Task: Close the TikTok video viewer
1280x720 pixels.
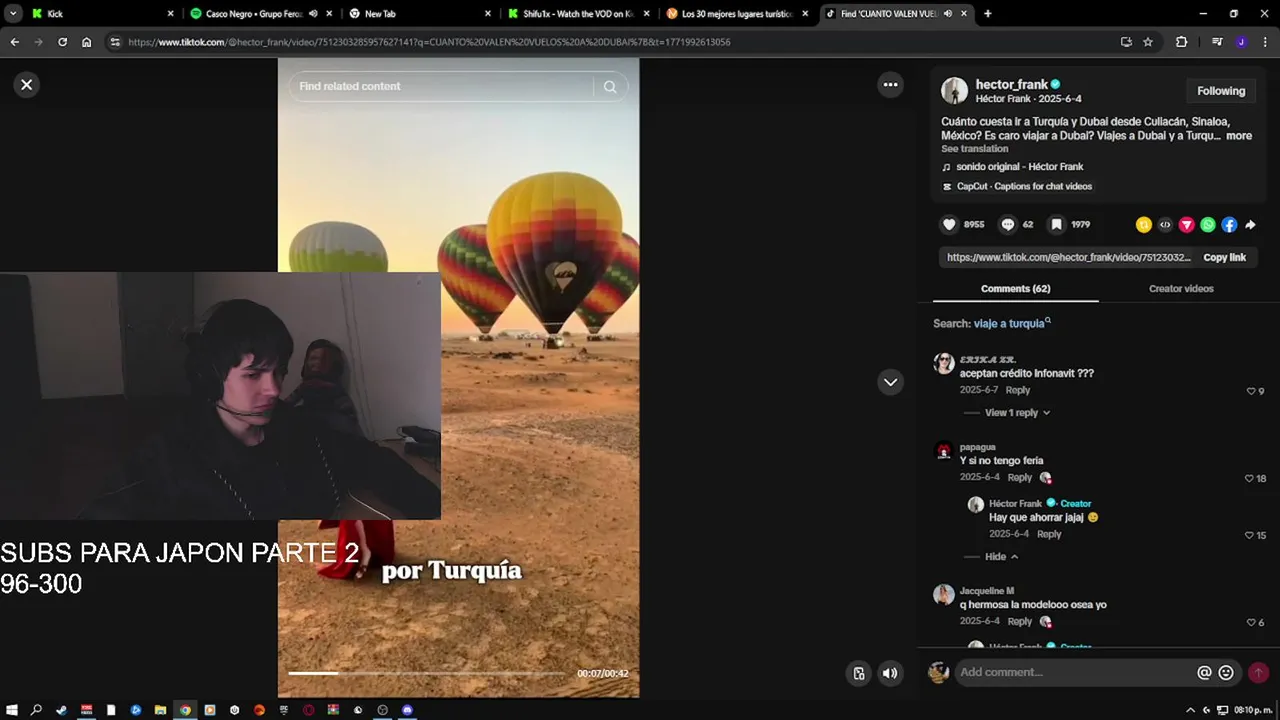Action: tap(27, 85)
